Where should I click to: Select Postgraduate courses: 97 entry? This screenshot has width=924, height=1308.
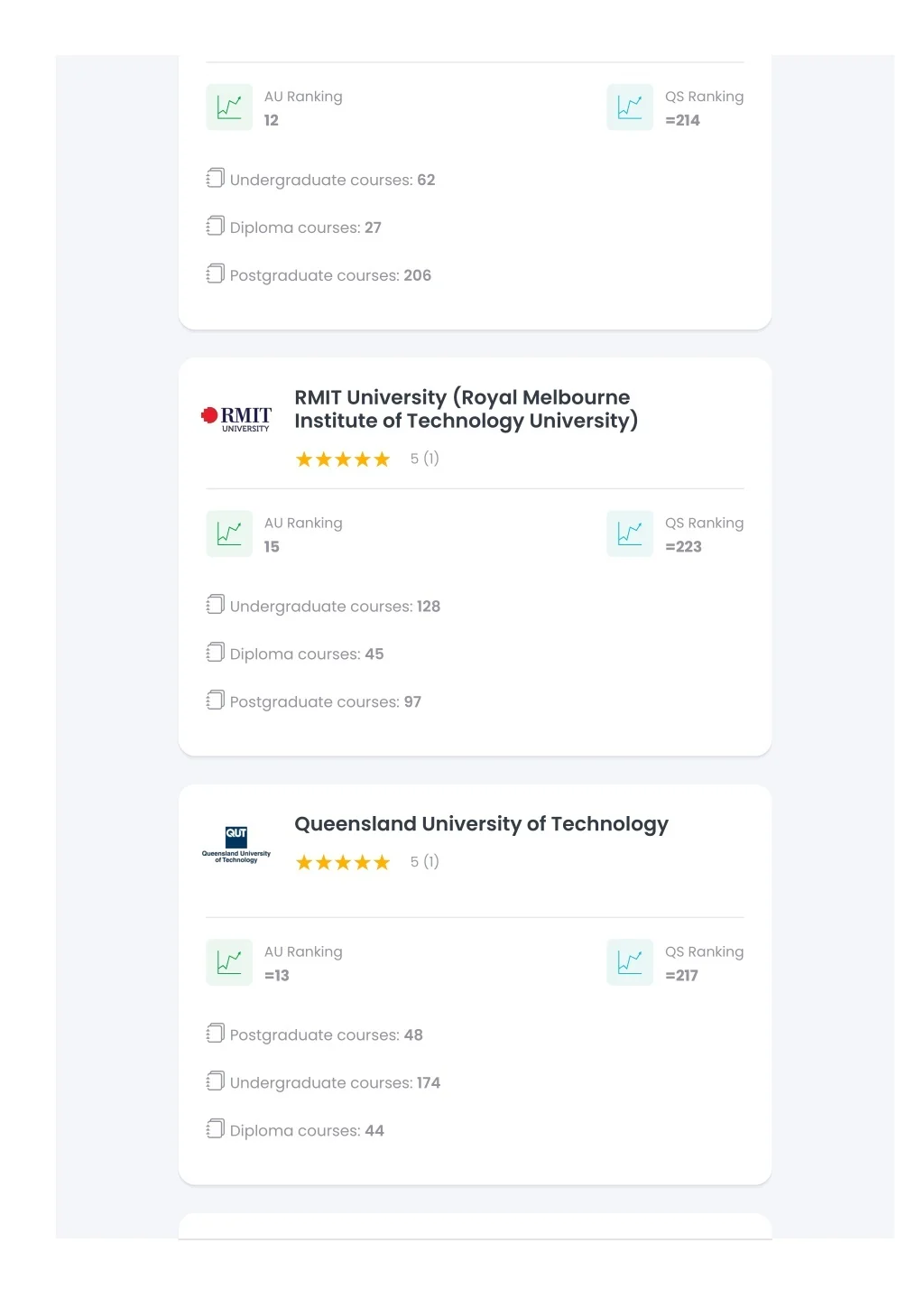click(x=314, y=701)
